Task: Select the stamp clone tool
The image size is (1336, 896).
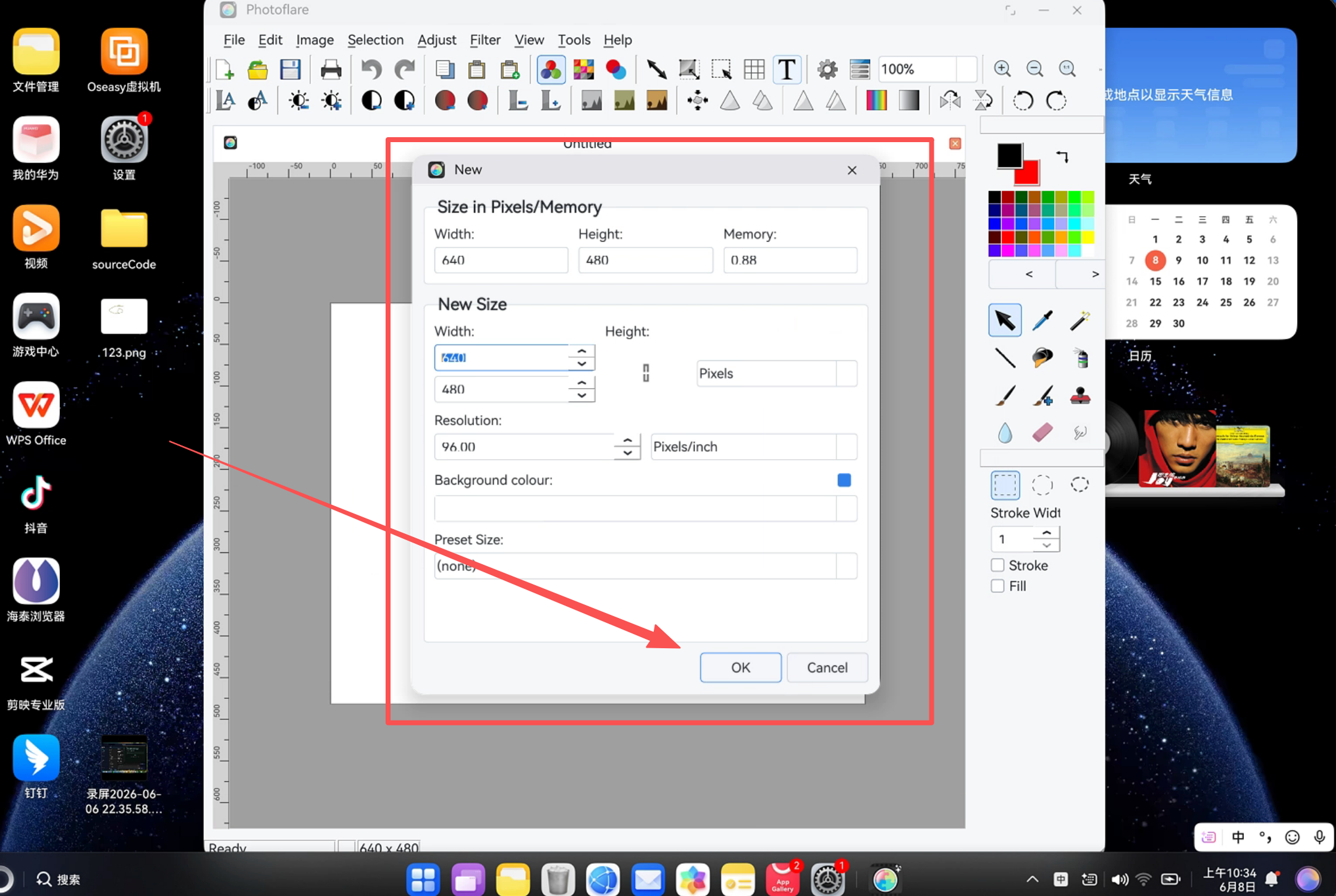Action: pos(1080,395)
